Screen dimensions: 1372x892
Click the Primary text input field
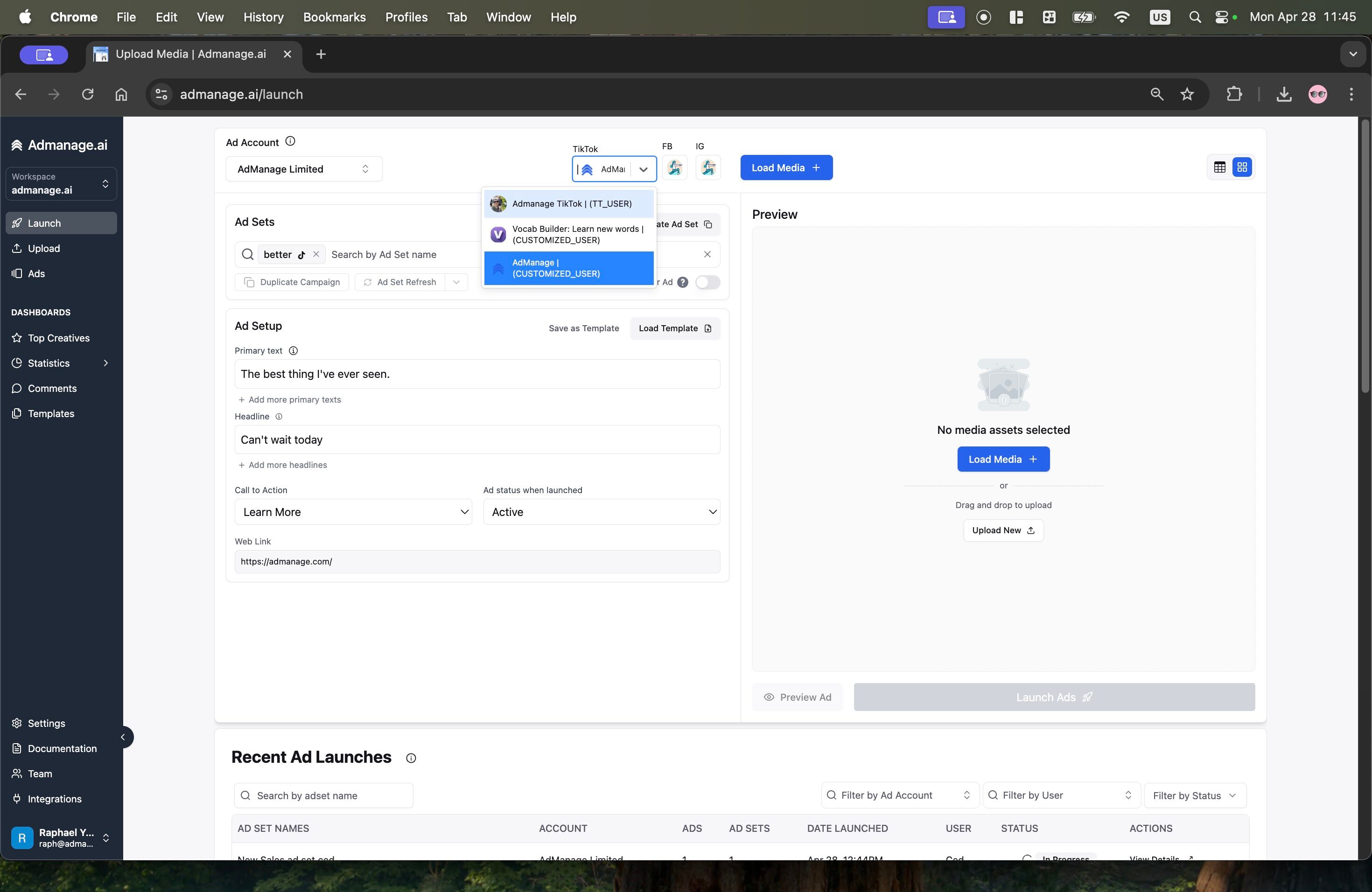(x=477, y=374)
